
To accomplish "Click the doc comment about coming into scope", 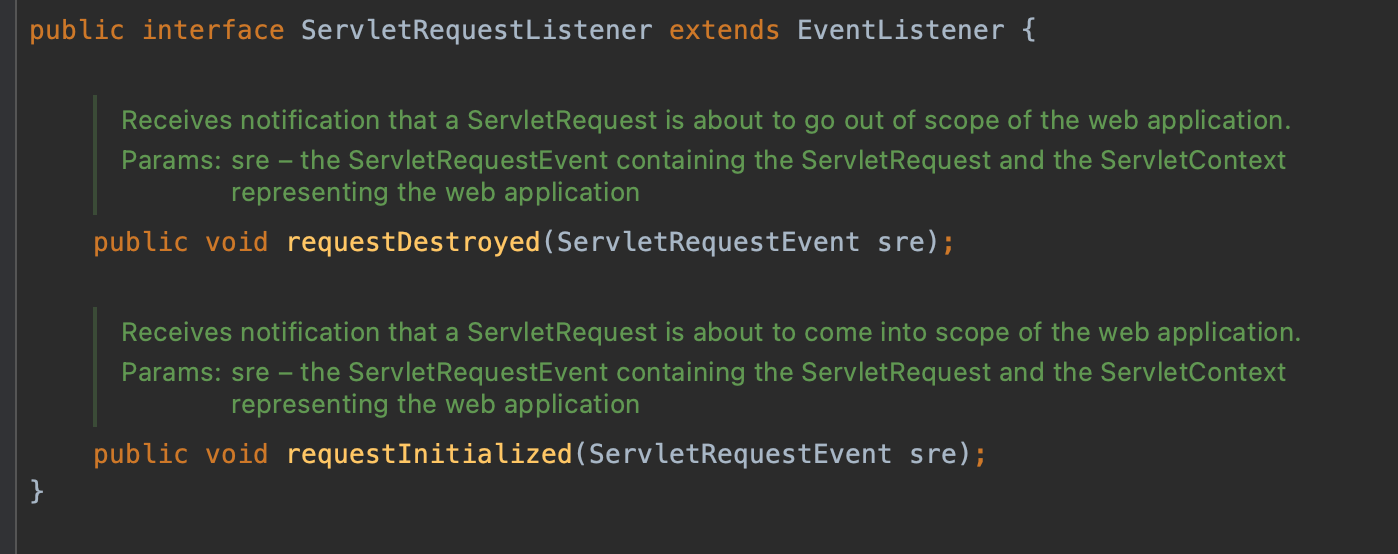I will (x=710, y=333).
